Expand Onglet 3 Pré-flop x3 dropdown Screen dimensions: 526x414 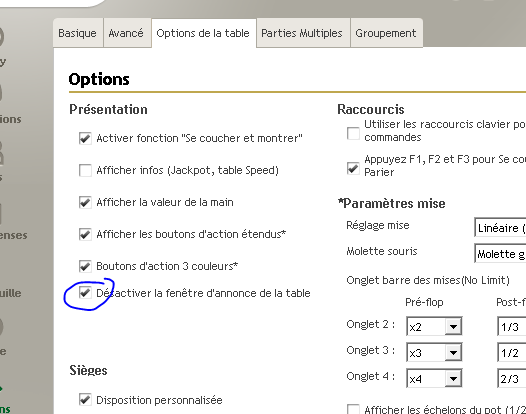point(434,352)
